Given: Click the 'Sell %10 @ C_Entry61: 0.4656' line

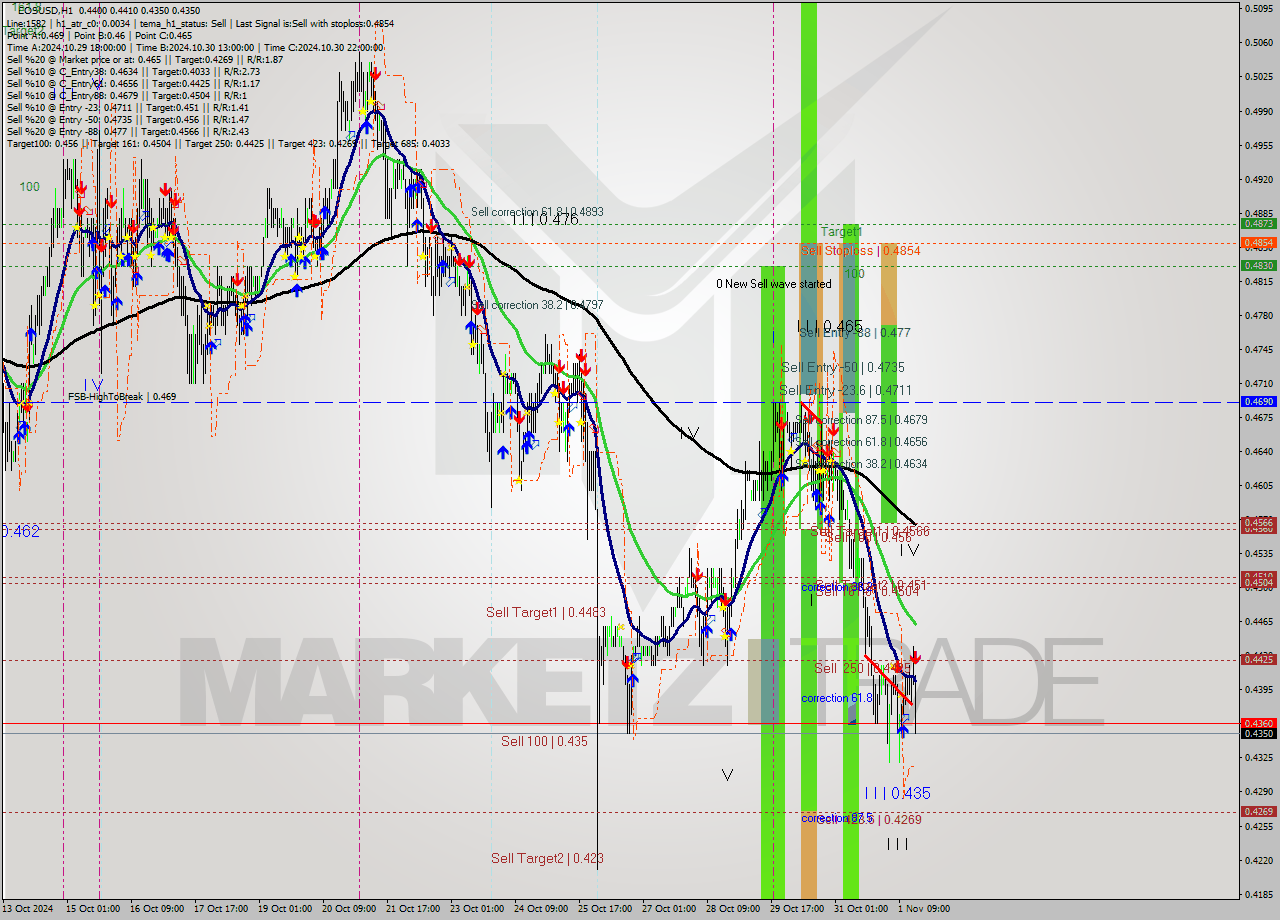Looking at the screenshot, I should [133, 83].
